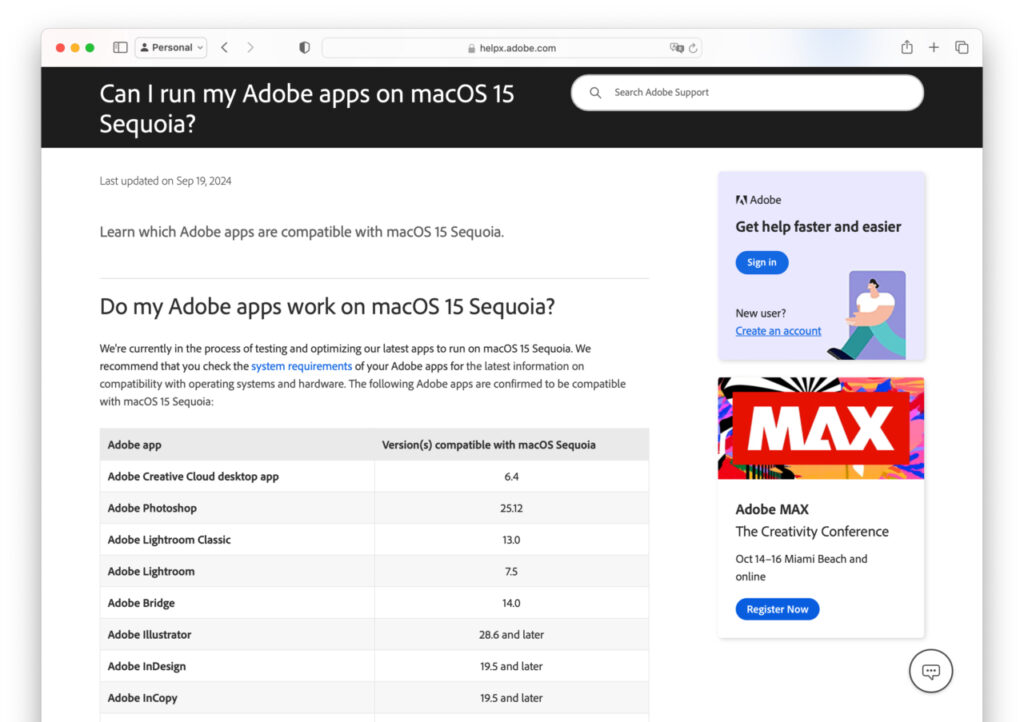Viewport: 1024px width, 722px height.
Task: Toggle the Safari sidebar icon
Action: tap(119, 47)
